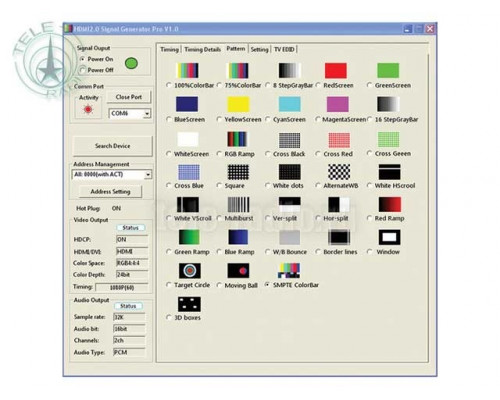Viewport: 500px width, 400px height.
Task: Click the Audio bit 16bit field
Action: (129, 329)
